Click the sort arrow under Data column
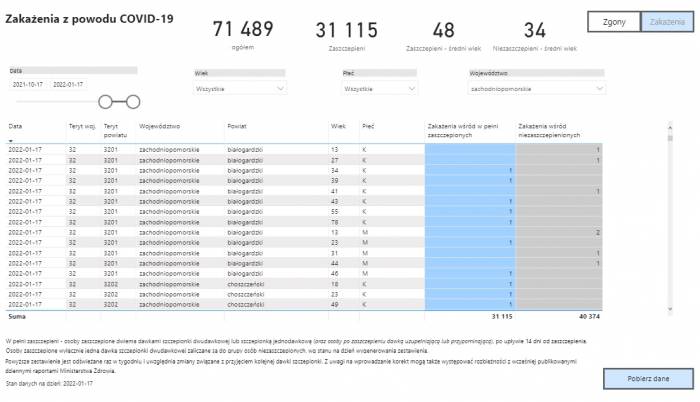 click(x=11, y=141)
